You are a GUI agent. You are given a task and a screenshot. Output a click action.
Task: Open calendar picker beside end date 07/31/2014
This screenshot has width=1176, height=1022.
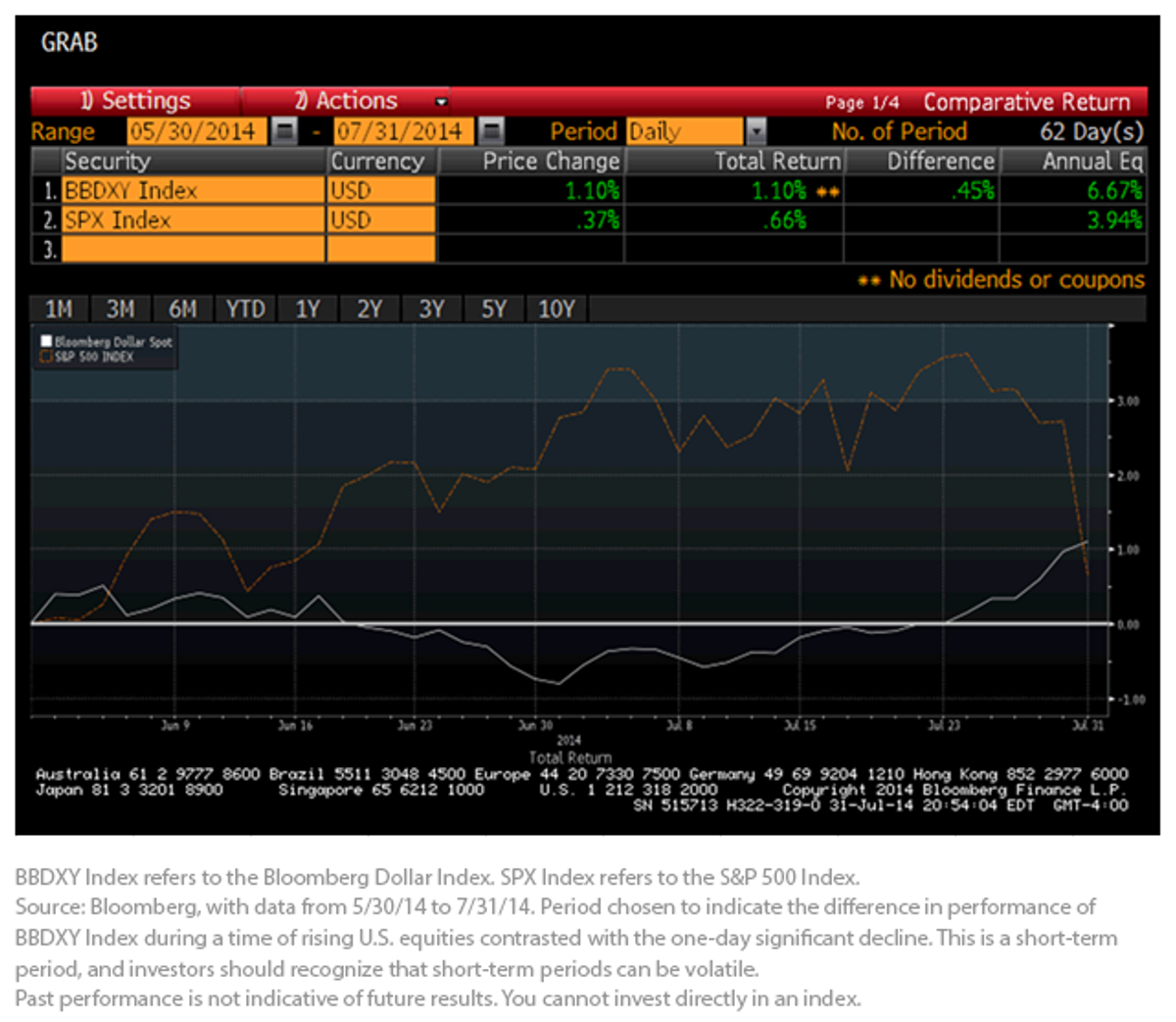491,131
